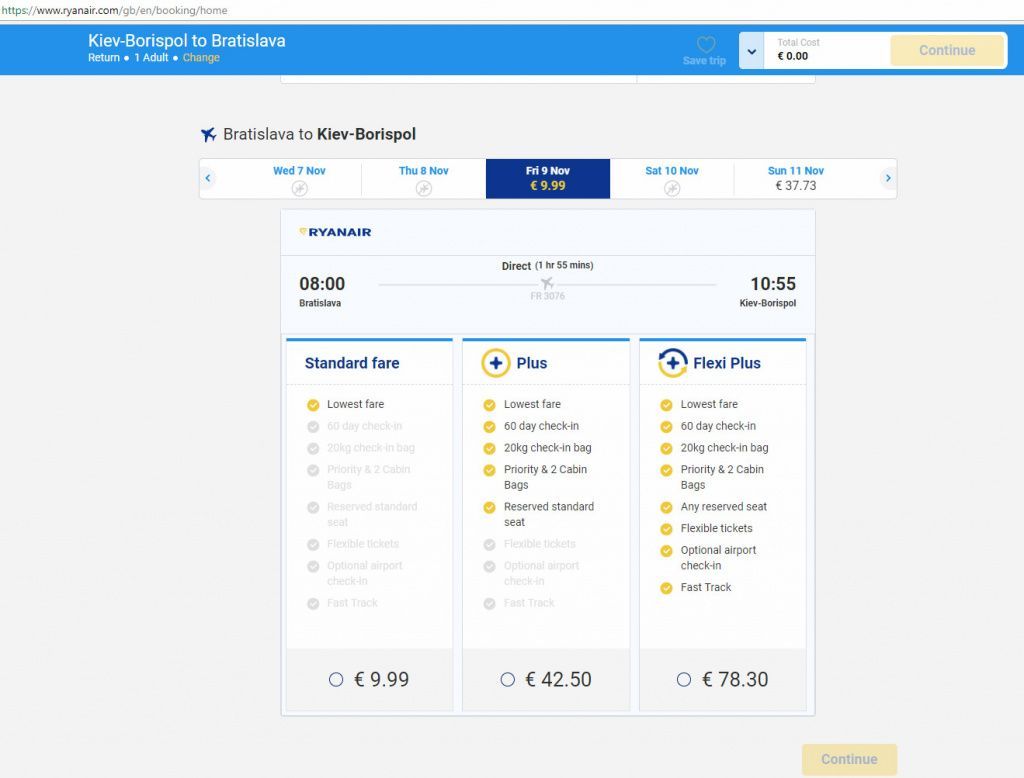Switch to the Sat 10 Nov date tab
This screenshot has width=1024, height=778.
(672, 177)
